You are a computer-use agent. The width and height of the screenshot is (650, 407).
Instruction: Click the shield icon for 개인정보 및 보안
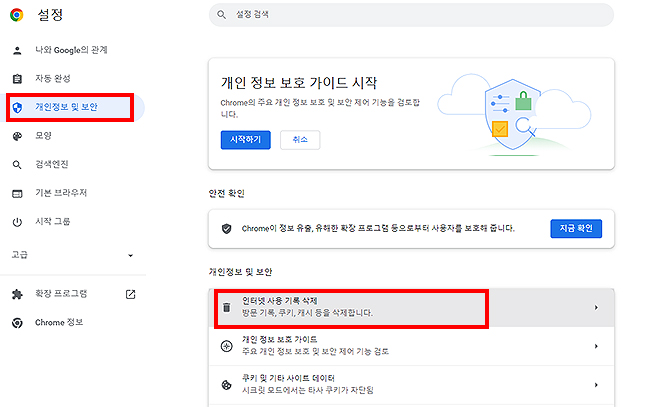pos(17,108)
